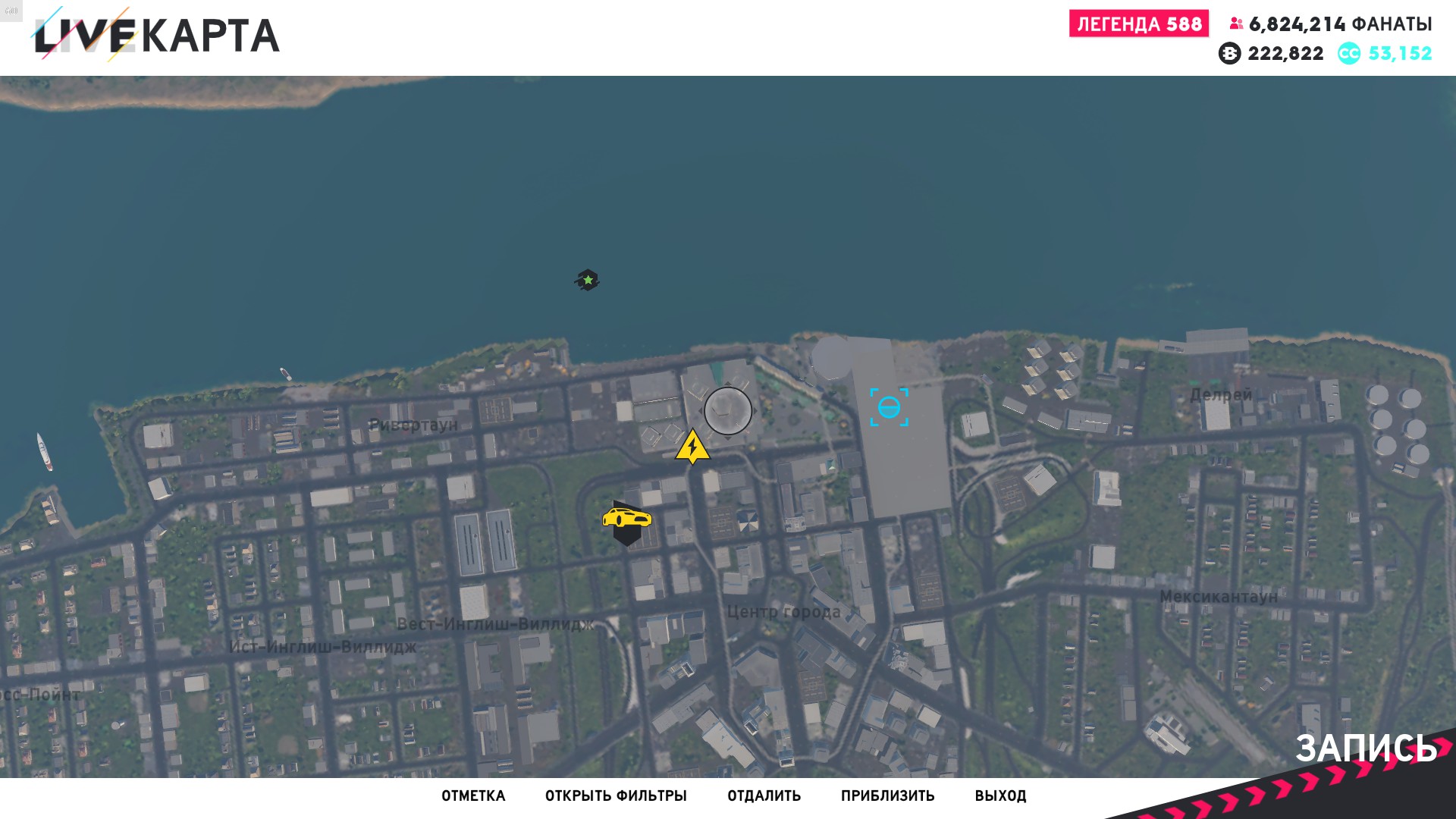Click the followers people icon
1456x819 pixels.
pos(1236,24)
